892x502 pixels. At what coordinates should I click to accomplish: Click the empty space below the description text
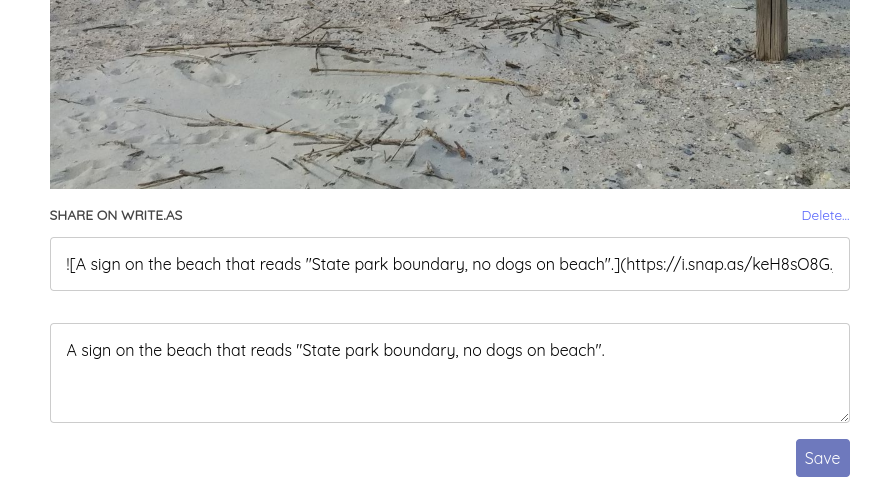tap(449, 395)
